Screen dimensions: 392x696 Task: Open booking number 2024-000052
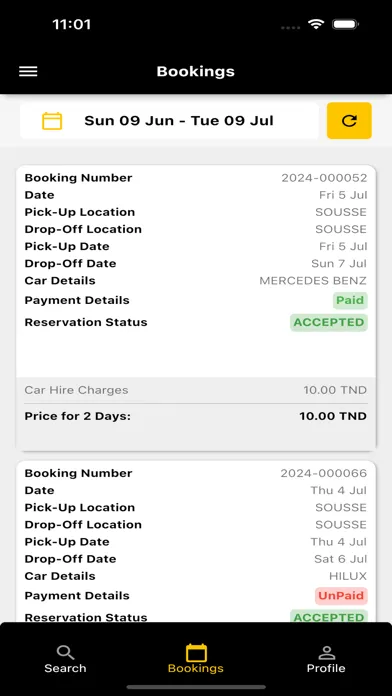point(324,178)
